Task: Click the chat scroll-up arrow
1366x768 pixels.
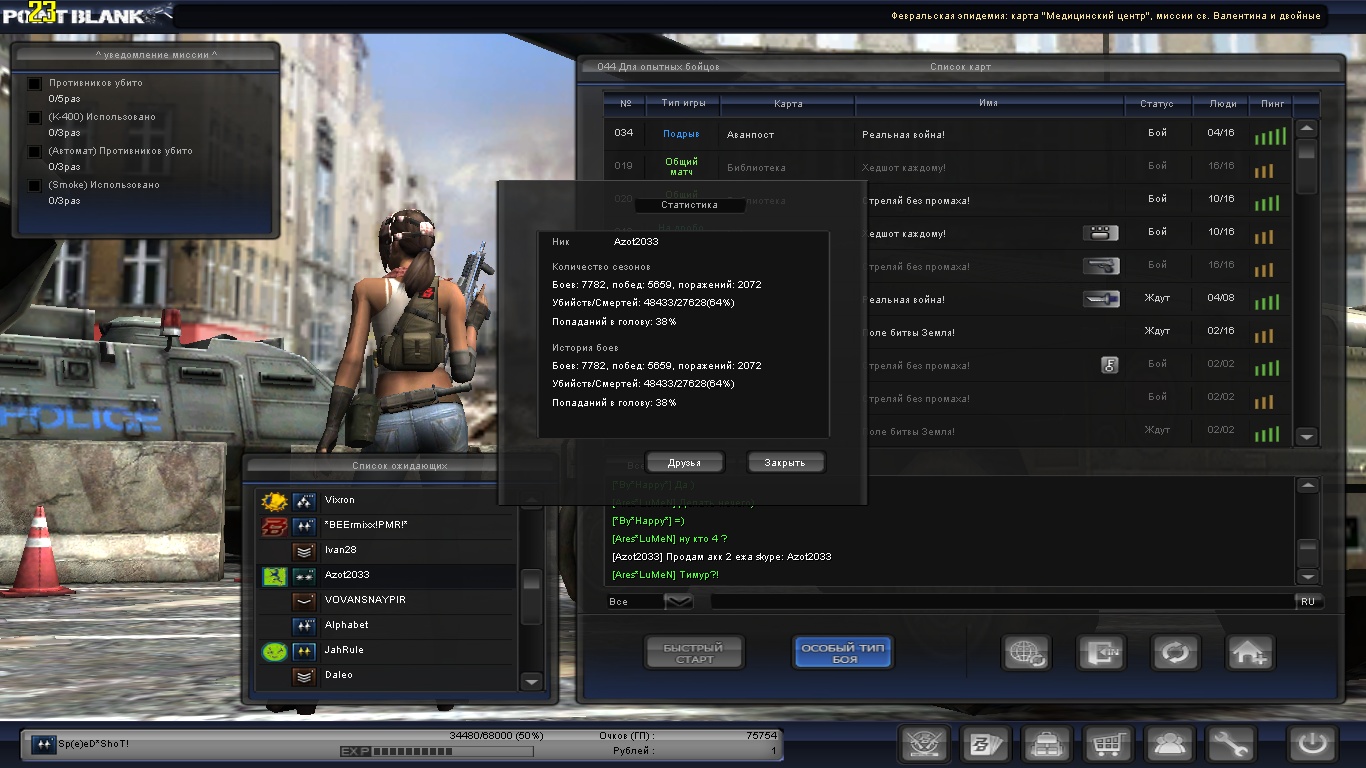Action: (1307, 485)
